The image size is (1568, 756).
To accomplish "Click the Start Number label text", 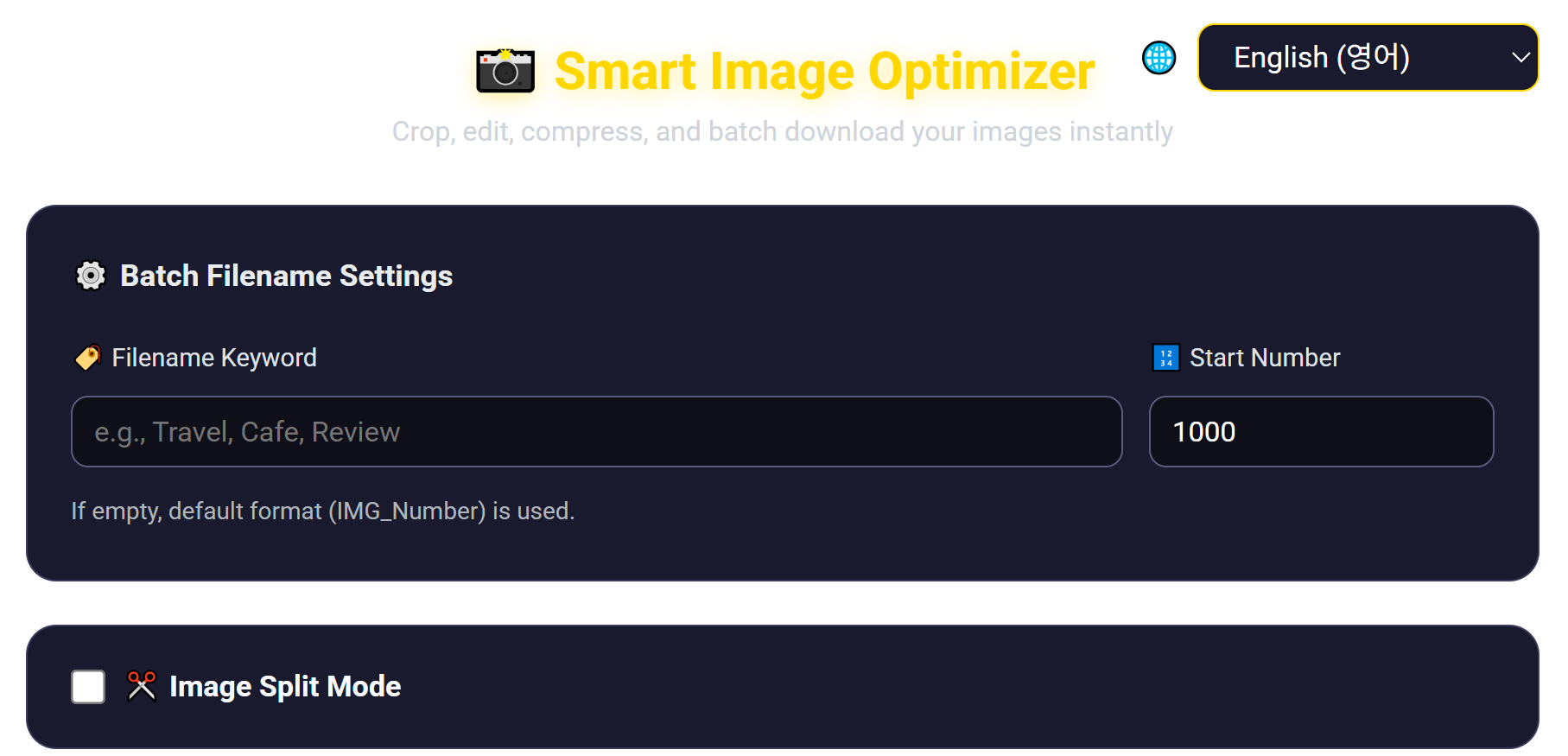I will pos(1265,358).
